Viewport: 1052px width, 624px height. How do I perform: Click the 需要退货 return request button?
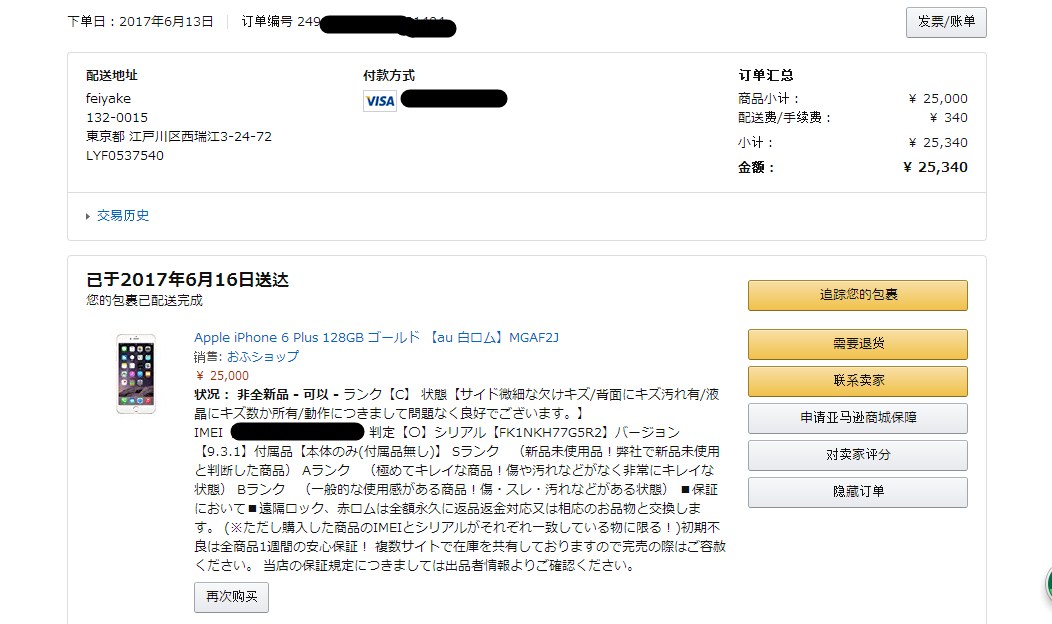point(857,343)
